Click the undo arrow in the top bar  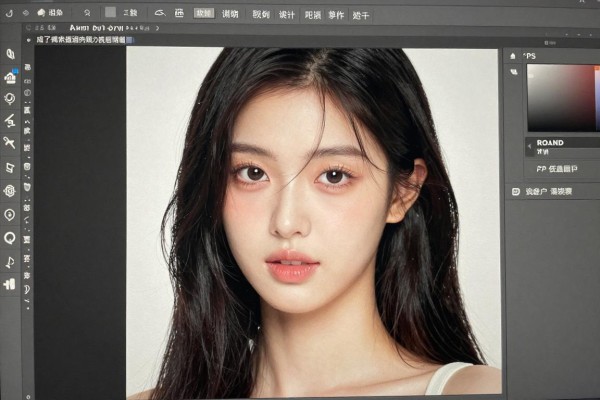pos(9,13)
